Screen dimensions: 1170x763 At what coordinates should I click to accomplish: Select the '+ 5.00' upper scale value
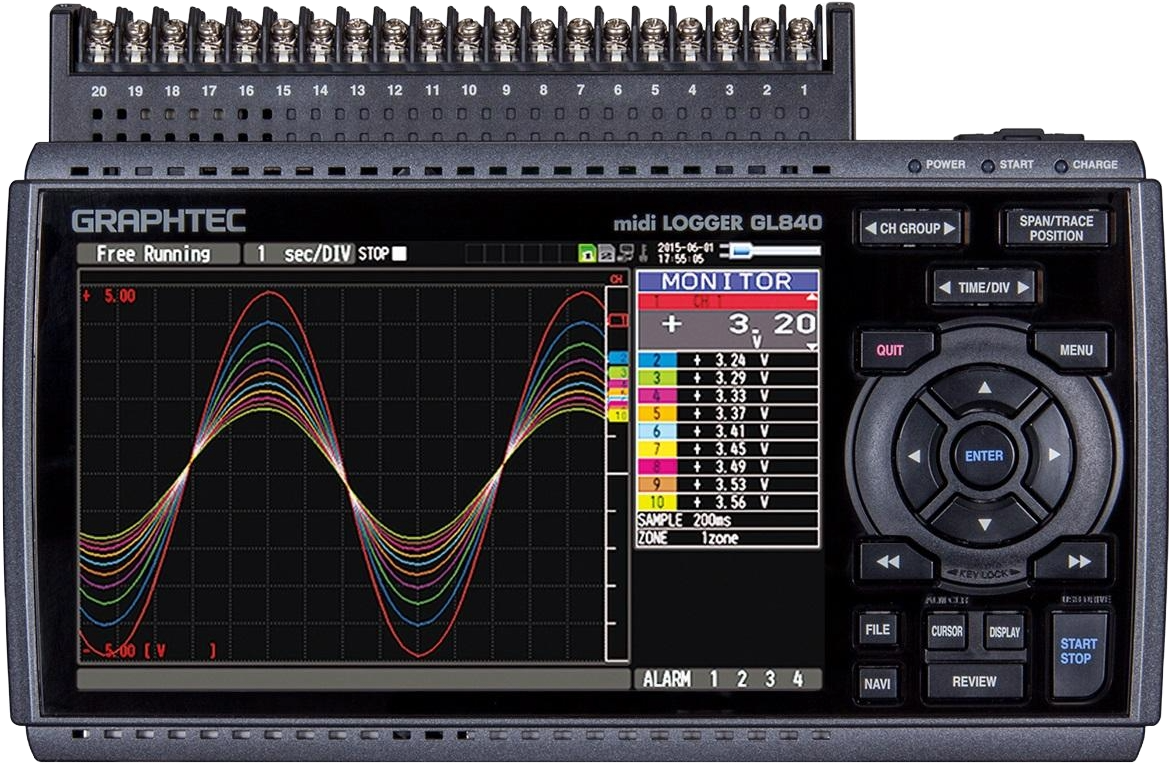coord(110,296)
